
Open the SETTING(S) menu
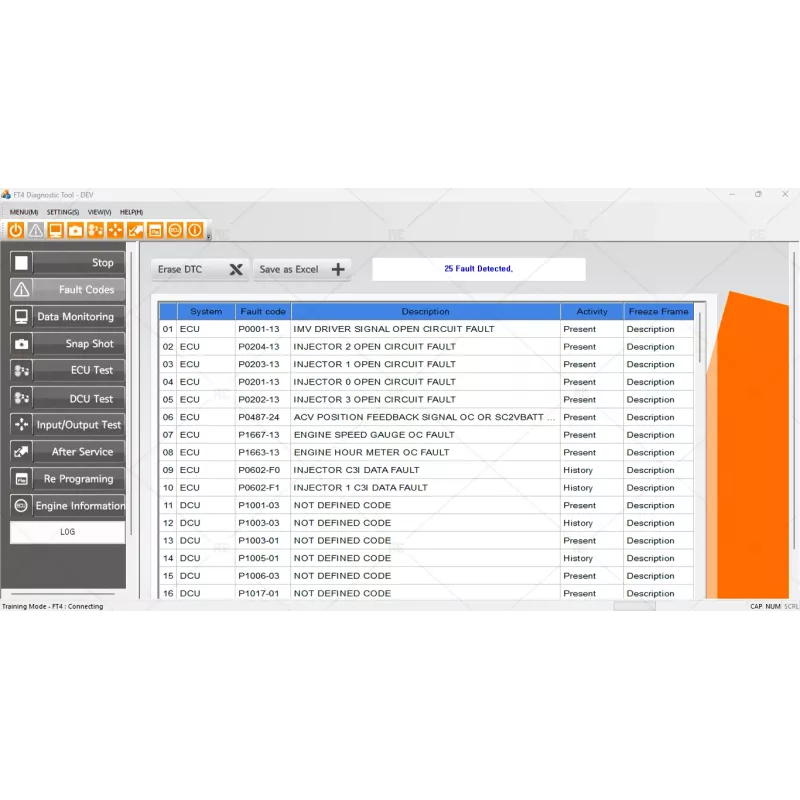tap(62, 211)
